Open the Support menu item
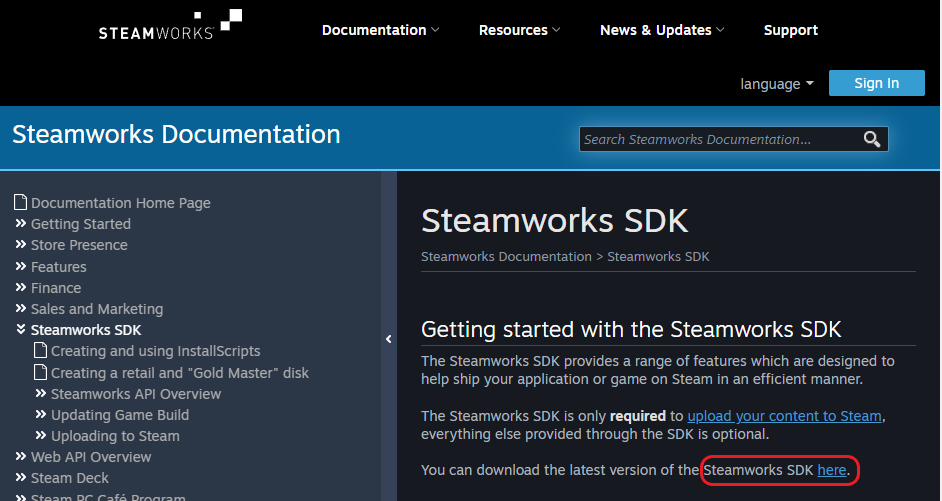Image resolution: width=942 pixels, height=501 pixels. point(791,30)
